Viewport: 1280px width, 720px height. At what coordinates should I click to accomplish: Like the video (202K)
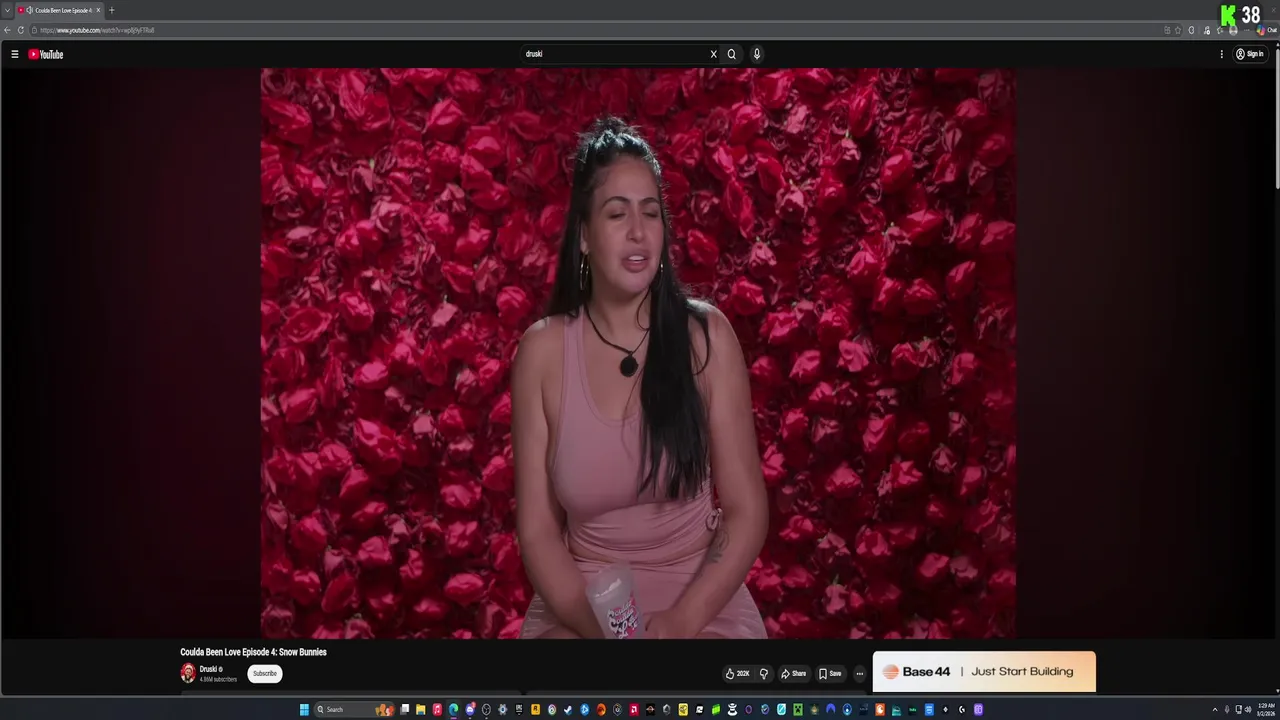[x=737, y=674]
